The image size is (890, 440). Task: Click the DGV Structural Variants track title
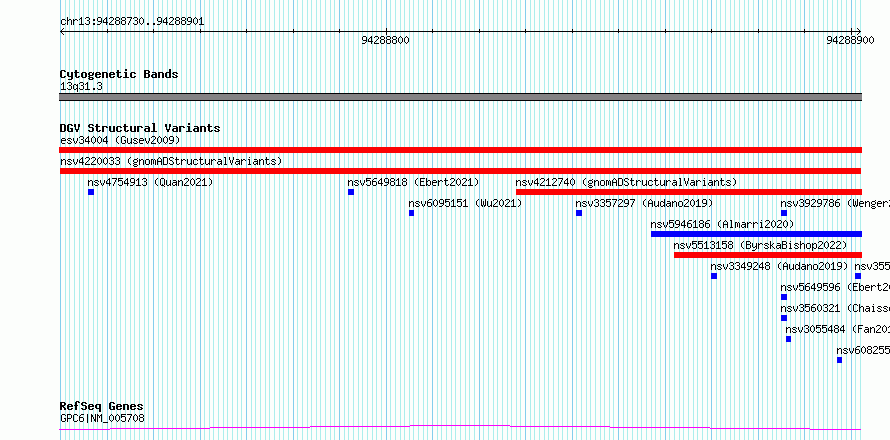(x=140, y=128)
